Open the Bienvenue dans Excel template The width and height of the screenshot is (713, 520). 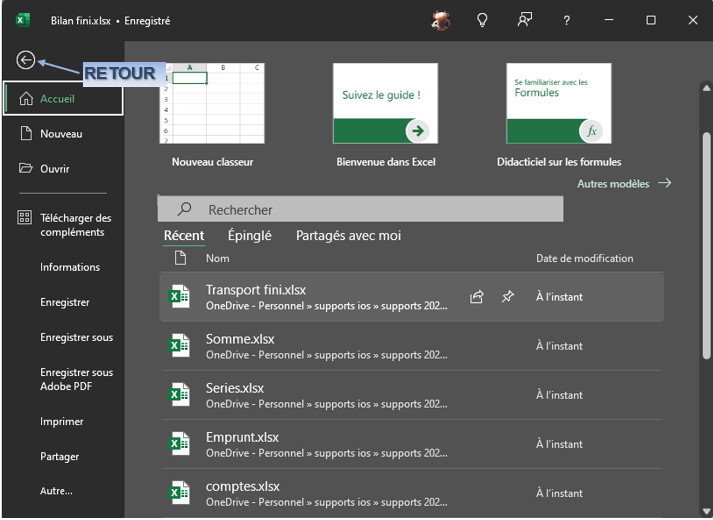pos(385,104)
